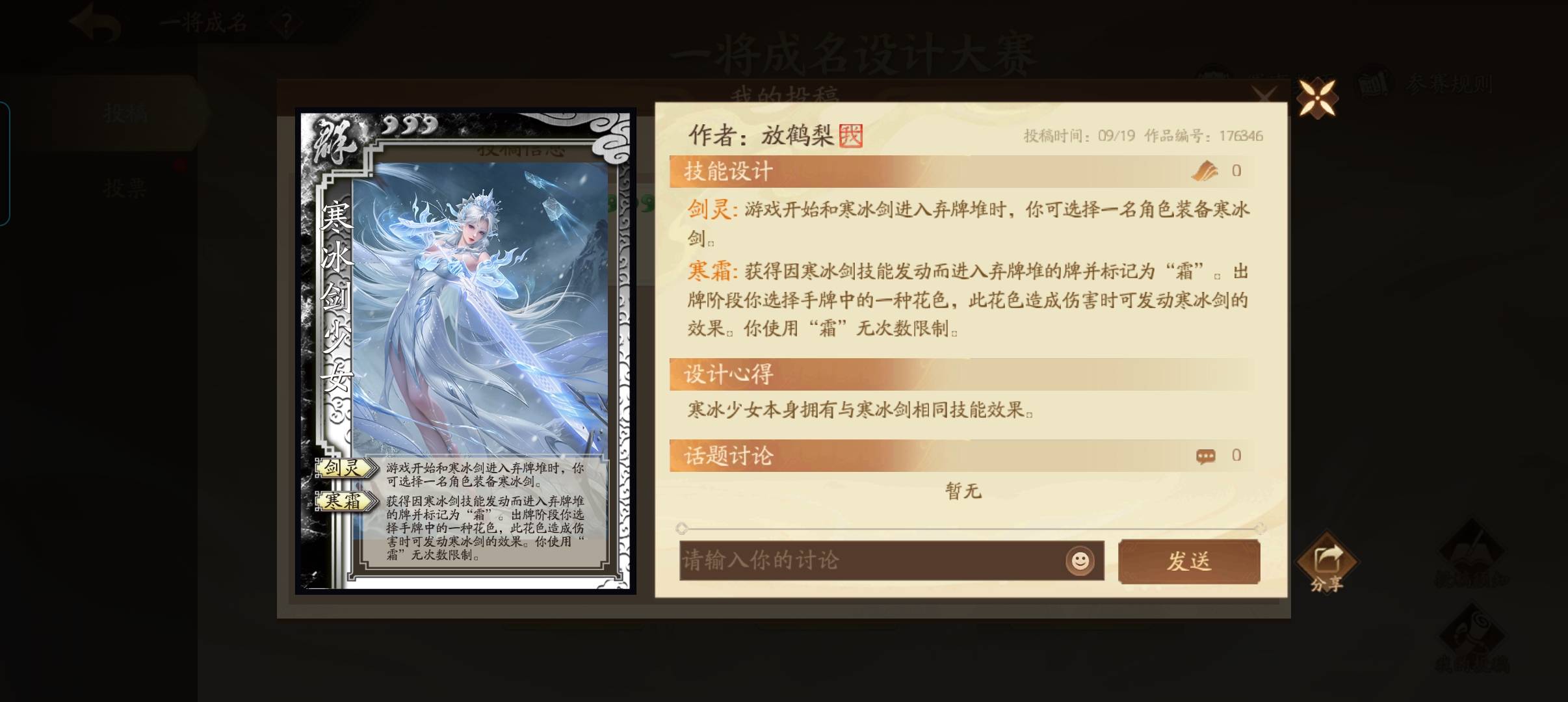
Task: Click the comment bubble icon in 话题讨论
Action: click(1205, 456)
